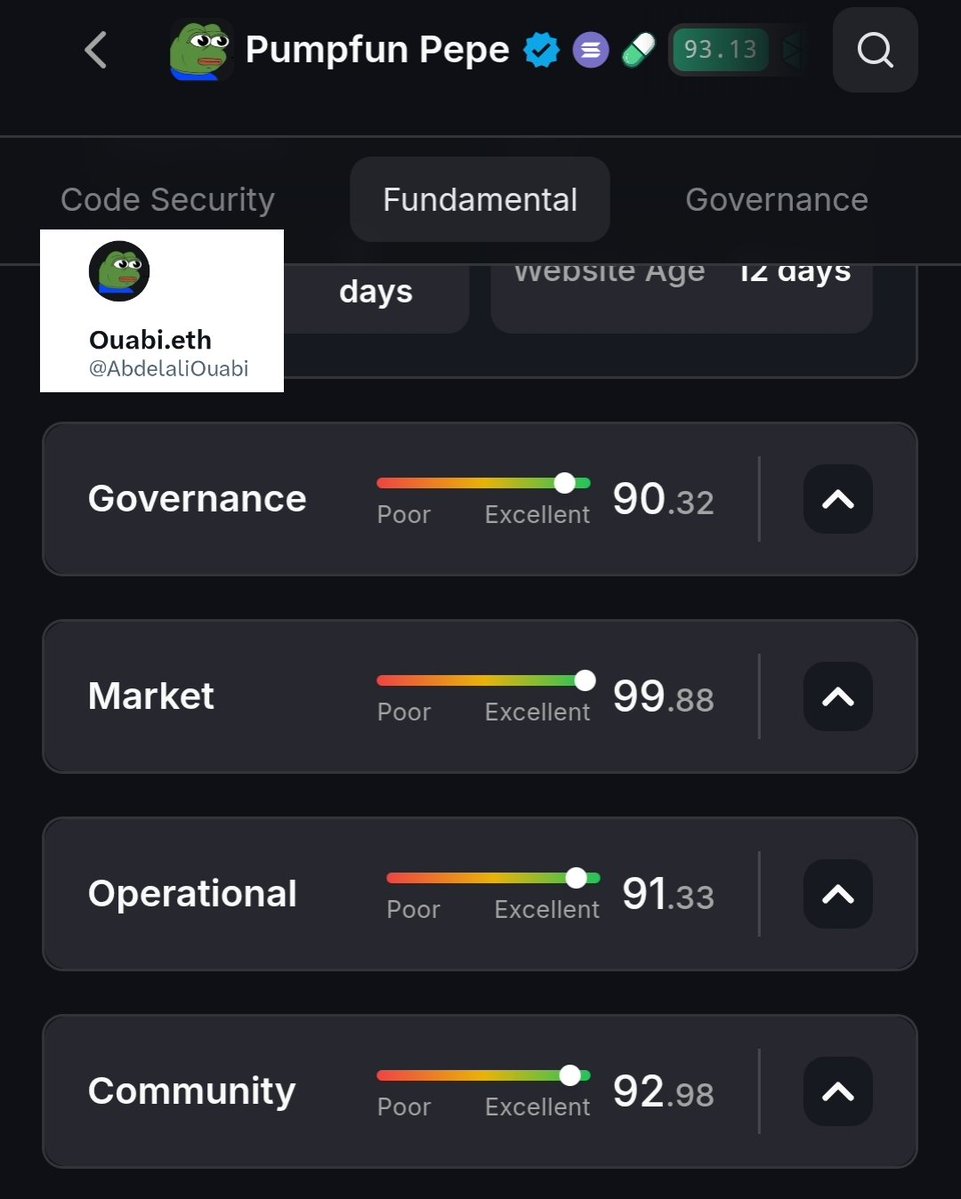Click the Market card label
The width and height of the screenshot is (961, 1199).
click(151, 696)
